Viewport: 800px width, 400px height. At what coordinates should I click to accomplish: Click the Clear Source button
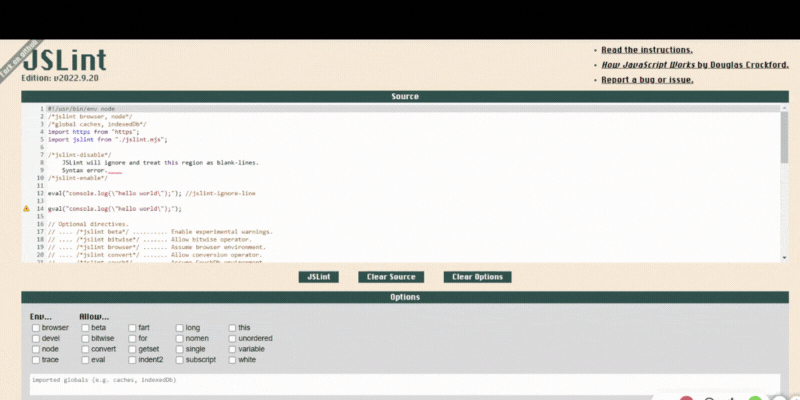click(391, 277)
